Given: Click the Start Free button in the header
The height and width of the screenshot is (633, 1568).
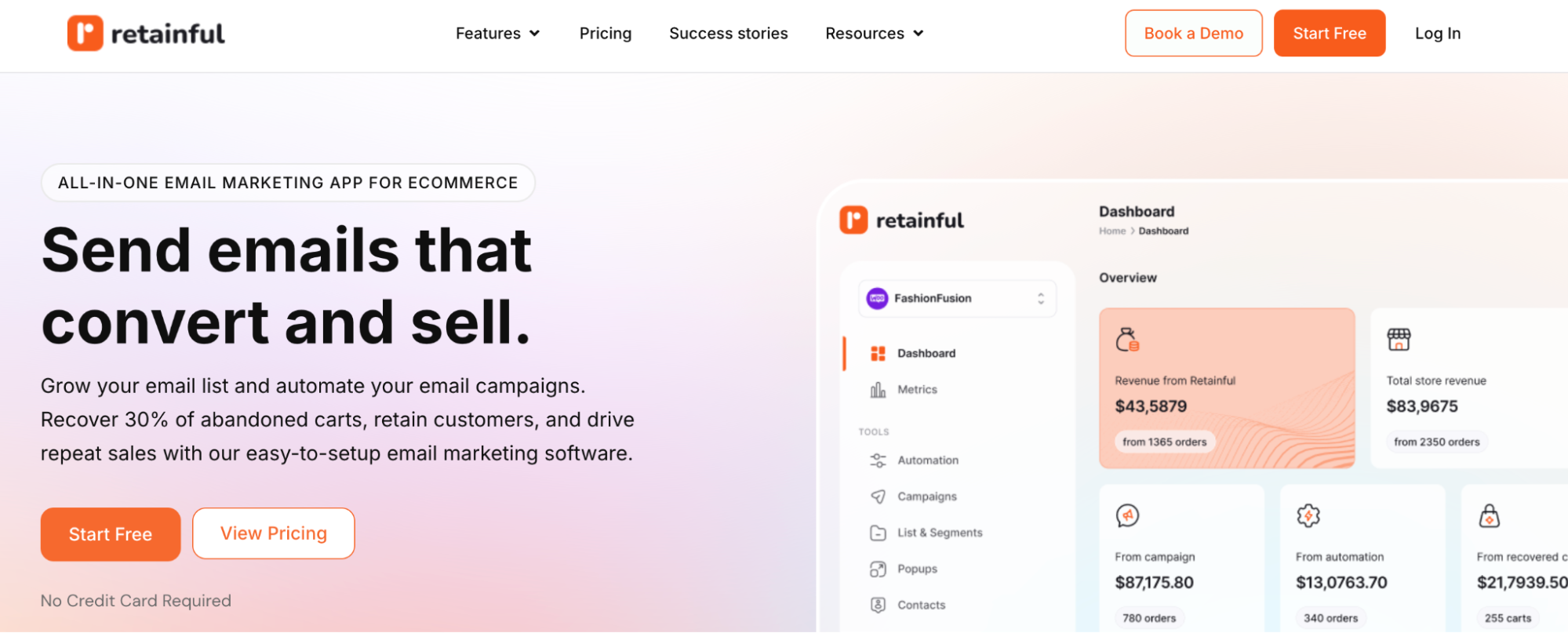Looking at the screenshot, I should (x=1330, y=33).
